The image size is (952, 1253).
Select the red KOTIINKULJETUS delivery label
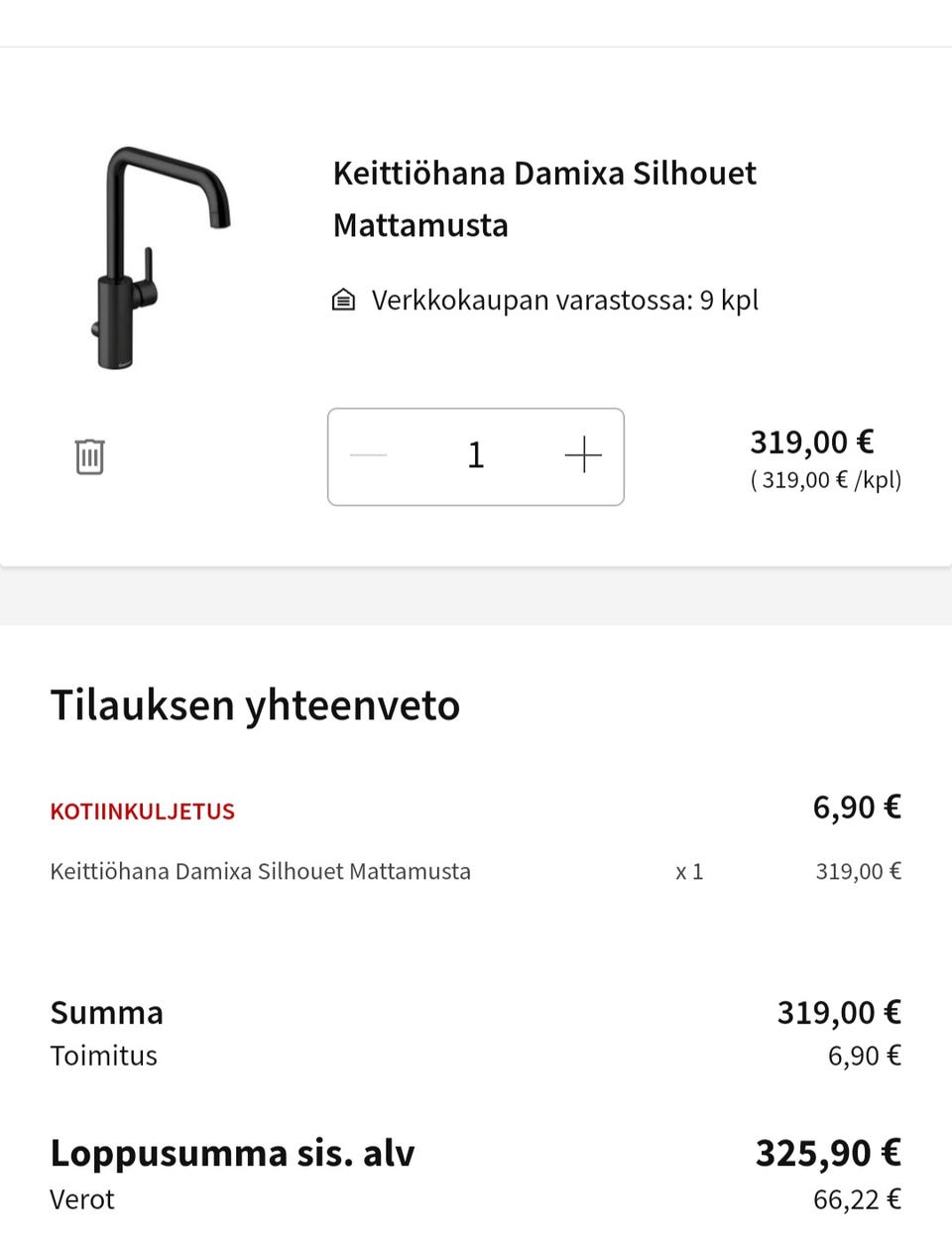142,812
